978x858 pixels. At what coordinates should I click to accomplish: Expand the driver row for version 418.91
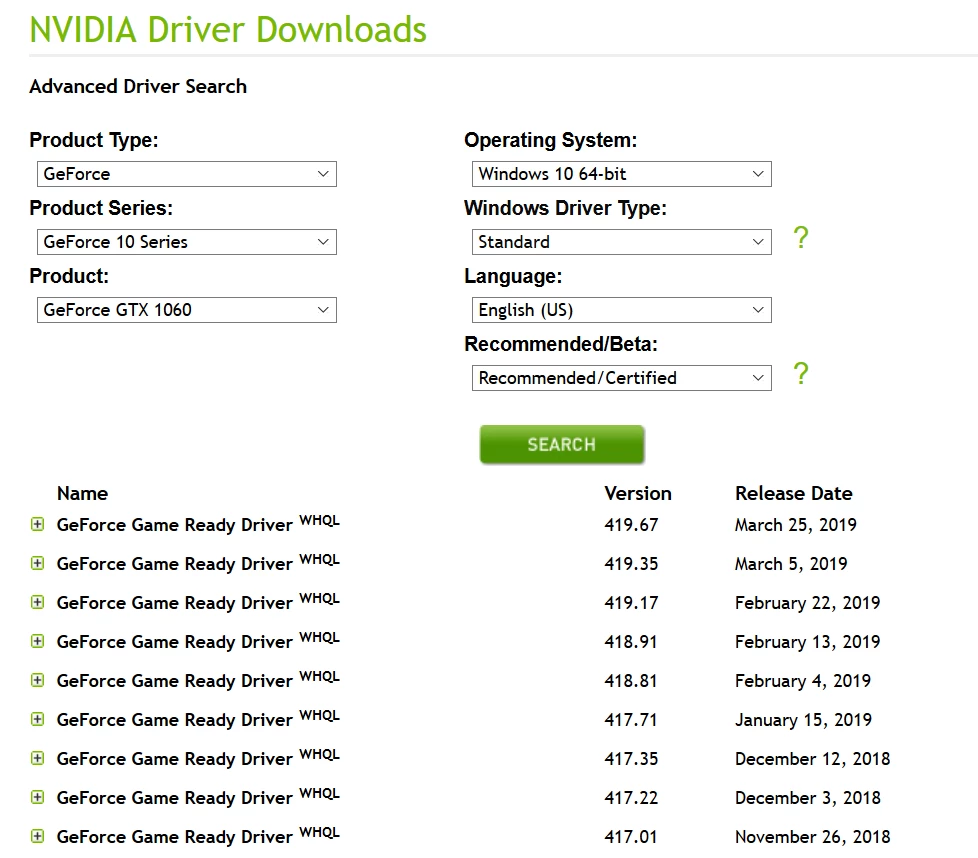(x=37, y=642)
